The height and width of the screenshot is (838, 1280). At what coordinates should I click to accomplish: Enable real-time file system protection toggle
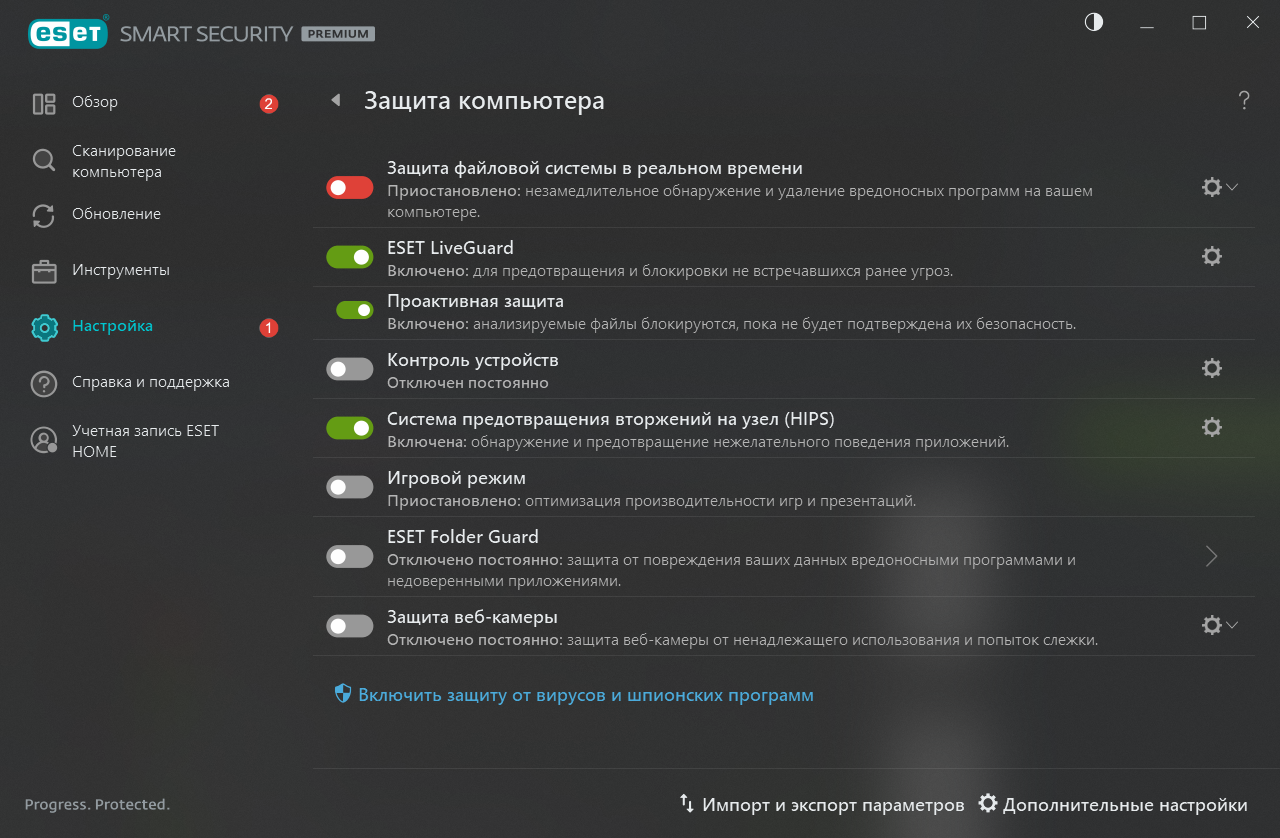tap(349, 187)
